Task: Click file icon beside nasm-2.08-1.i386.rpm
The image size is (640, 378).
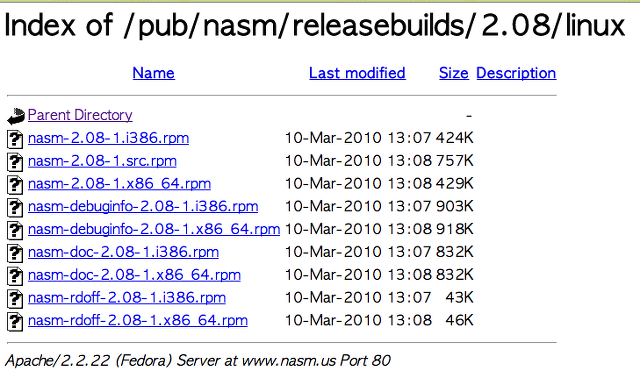Action: coord(15,139)
